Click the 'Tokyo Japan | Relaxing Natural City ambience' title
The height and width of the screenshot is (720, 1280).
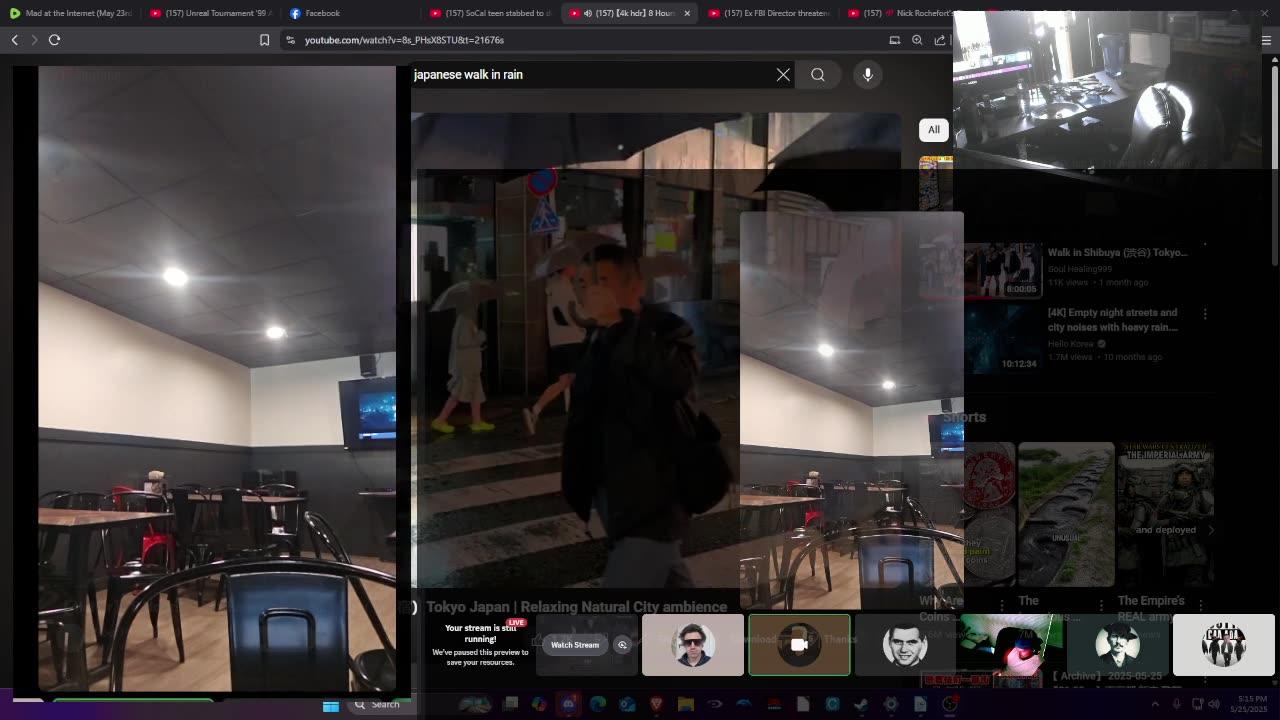576,607
